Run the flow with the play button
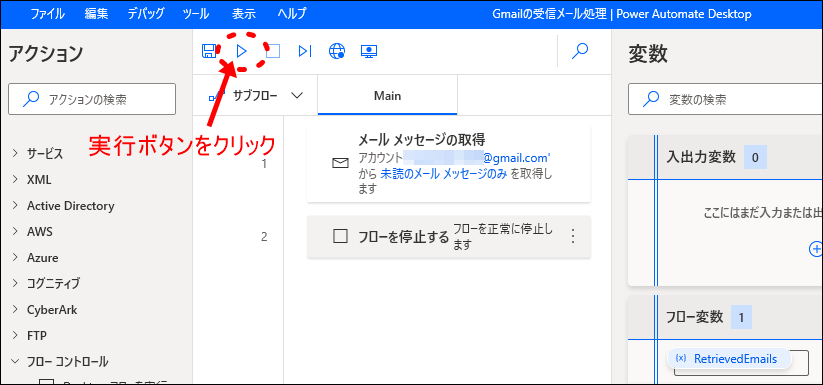This screenshot has height=385, width=823. point(241,51)
